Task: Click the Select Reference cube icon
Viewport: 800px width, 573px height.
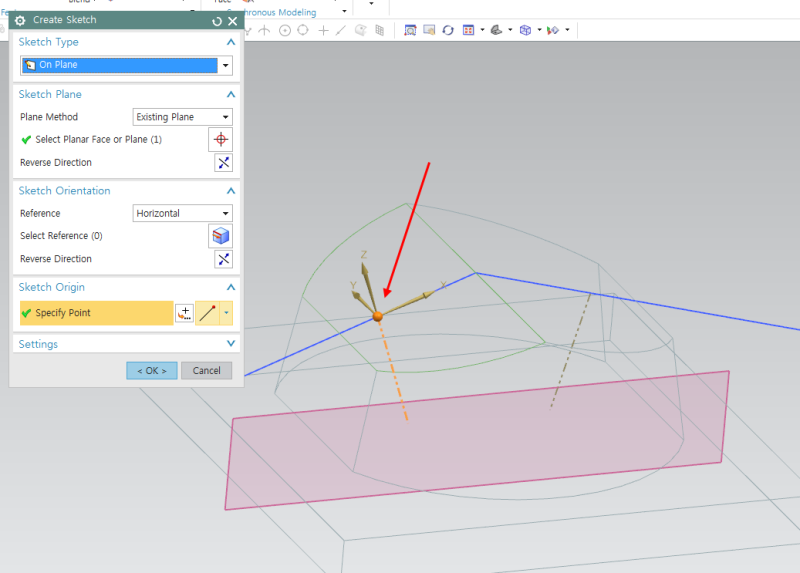Action: (x=221, y=236)
